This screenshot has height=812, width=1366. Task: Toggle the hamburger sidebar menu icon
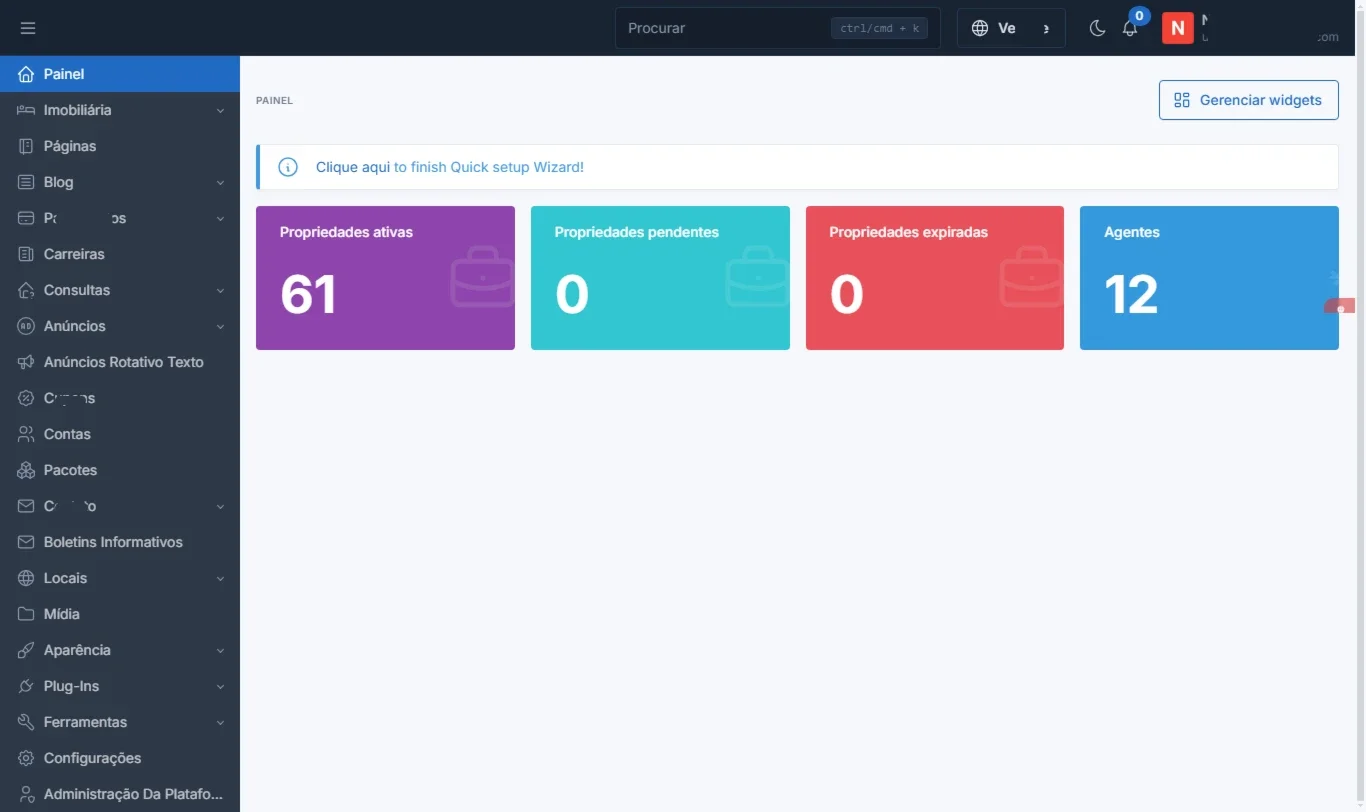pos(28,28)
